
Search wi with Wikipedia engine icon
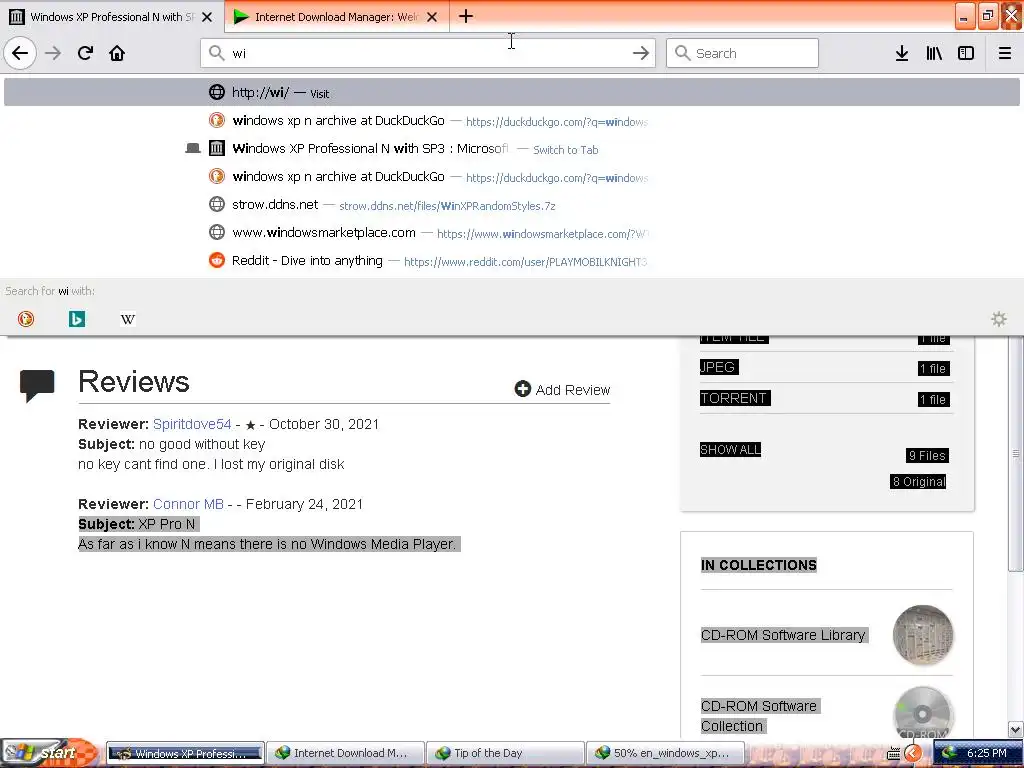coord(128,319)
